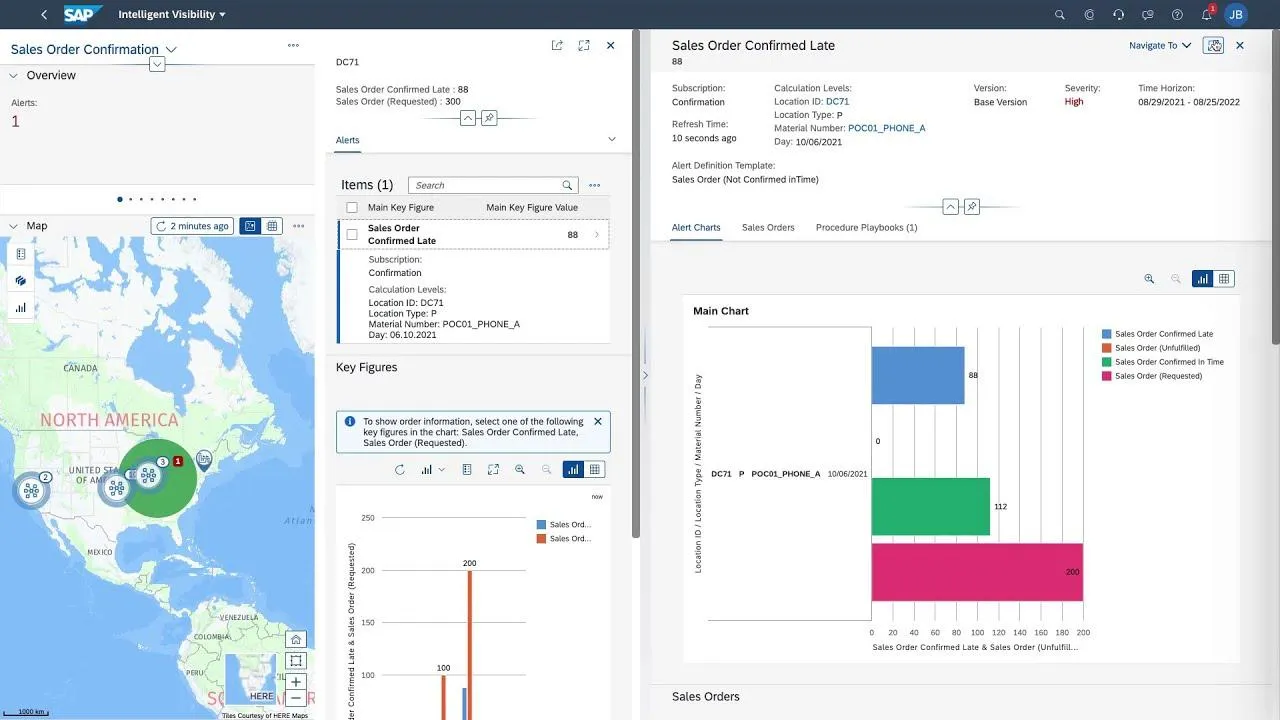Viewport: 1280px width, 720px height.
Task: Open more options for the Items list
Action: tap(594, 185)
